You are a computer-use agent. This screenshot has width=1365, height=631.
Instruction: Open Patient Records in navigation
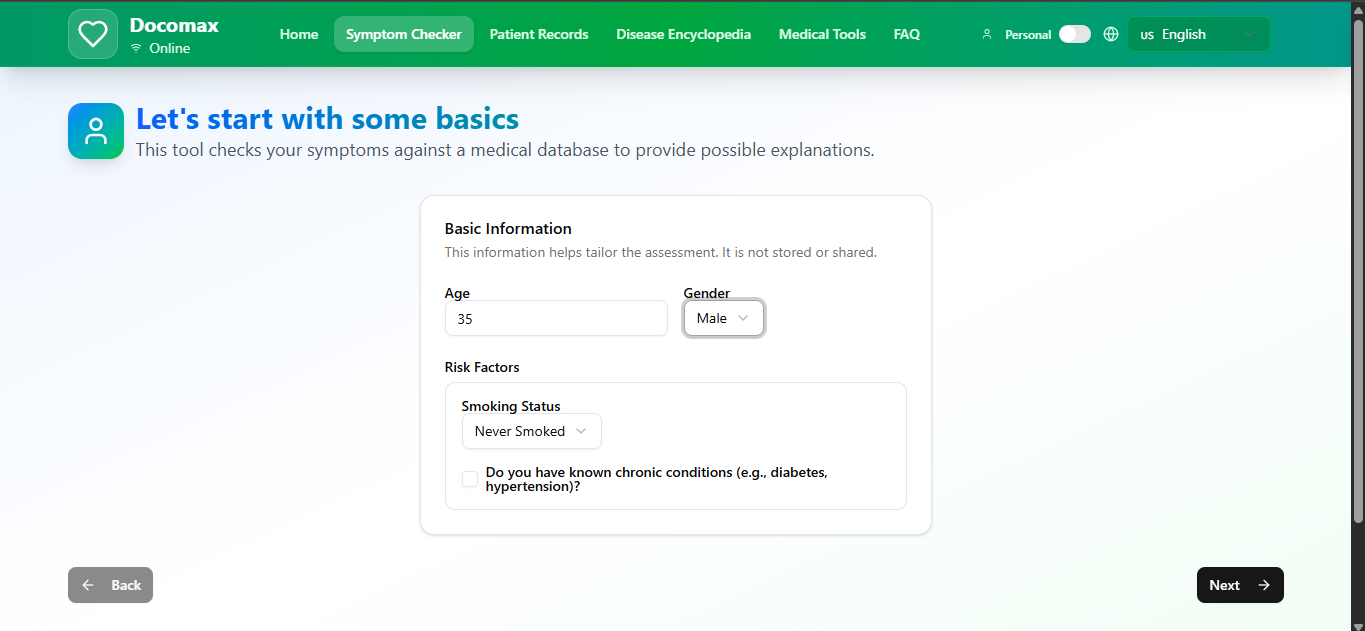(x=539, y=34)
